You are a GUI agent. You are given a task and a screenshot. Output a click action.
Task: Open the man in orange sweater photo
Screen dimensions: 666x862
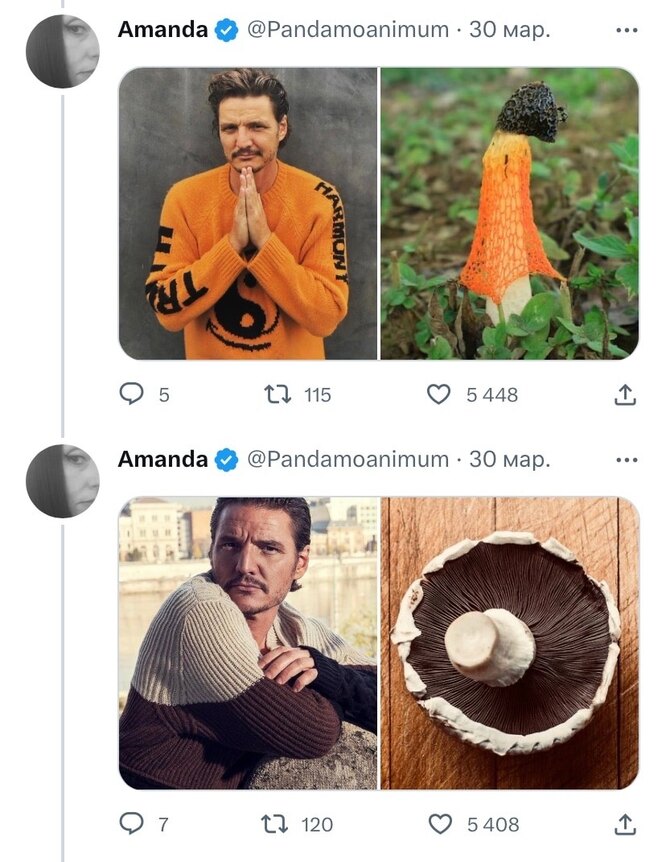[248, 213]
